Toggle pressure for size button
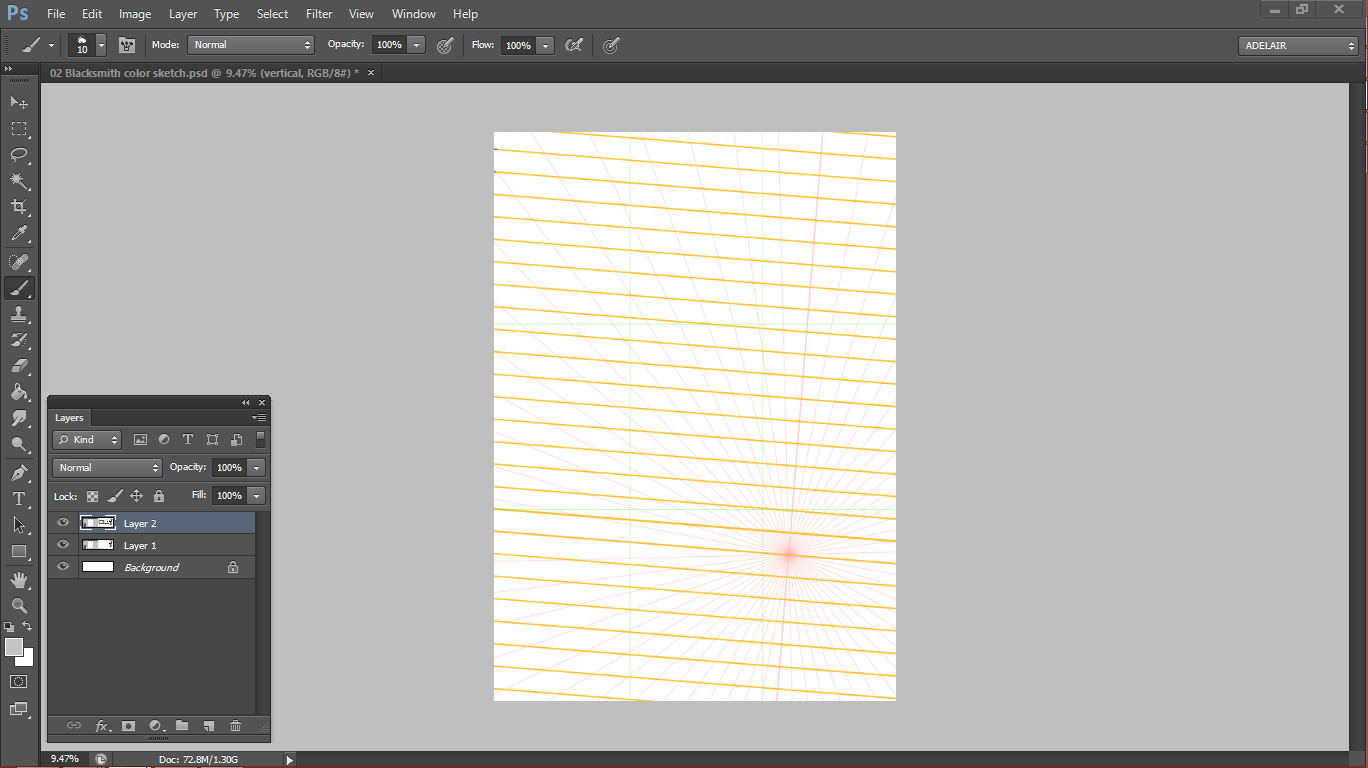The height and width of the screenshot is (768, 1368). coord(611,45)
